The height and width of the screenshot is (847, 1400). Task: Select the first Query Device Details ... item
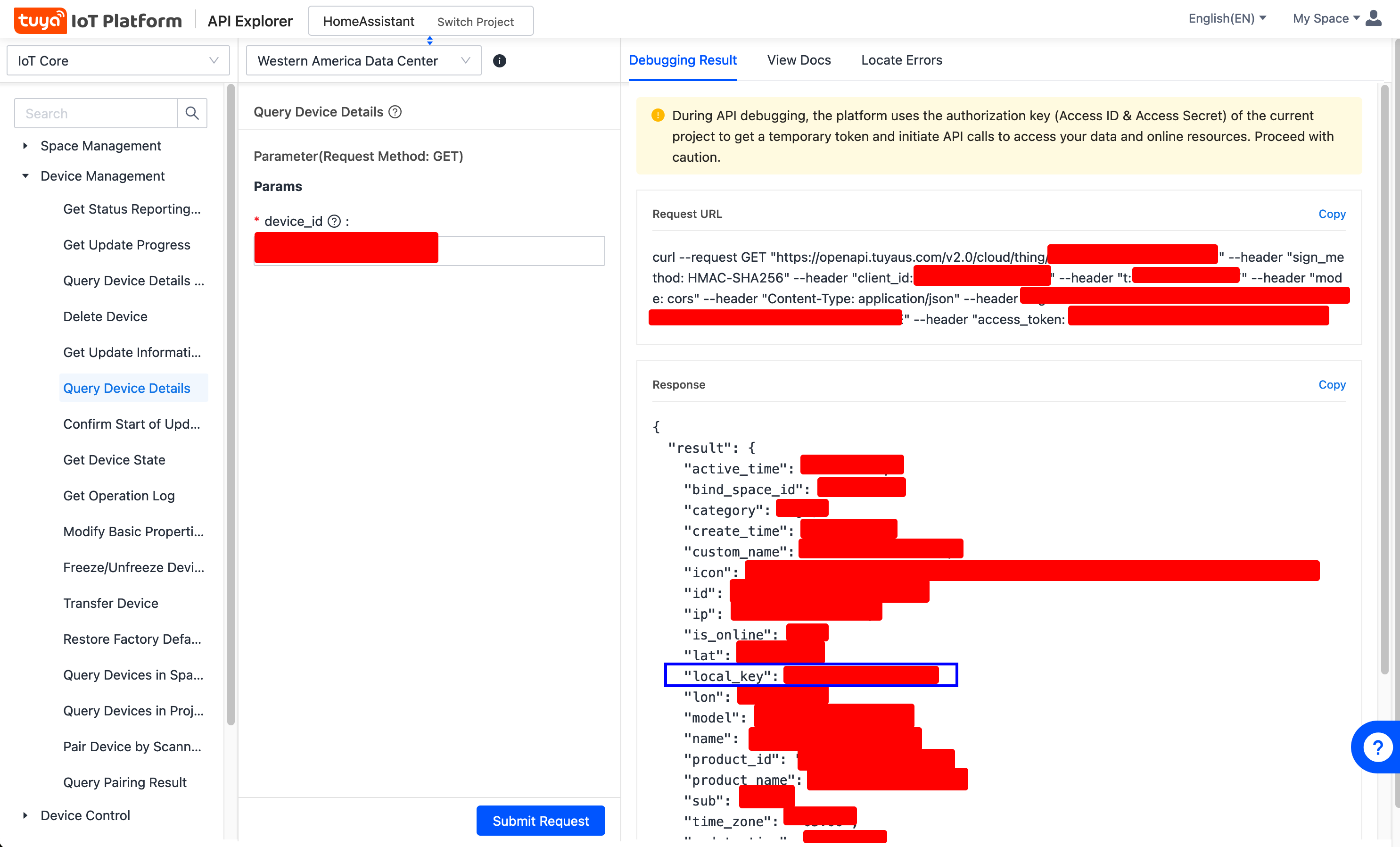coord(133,281)
